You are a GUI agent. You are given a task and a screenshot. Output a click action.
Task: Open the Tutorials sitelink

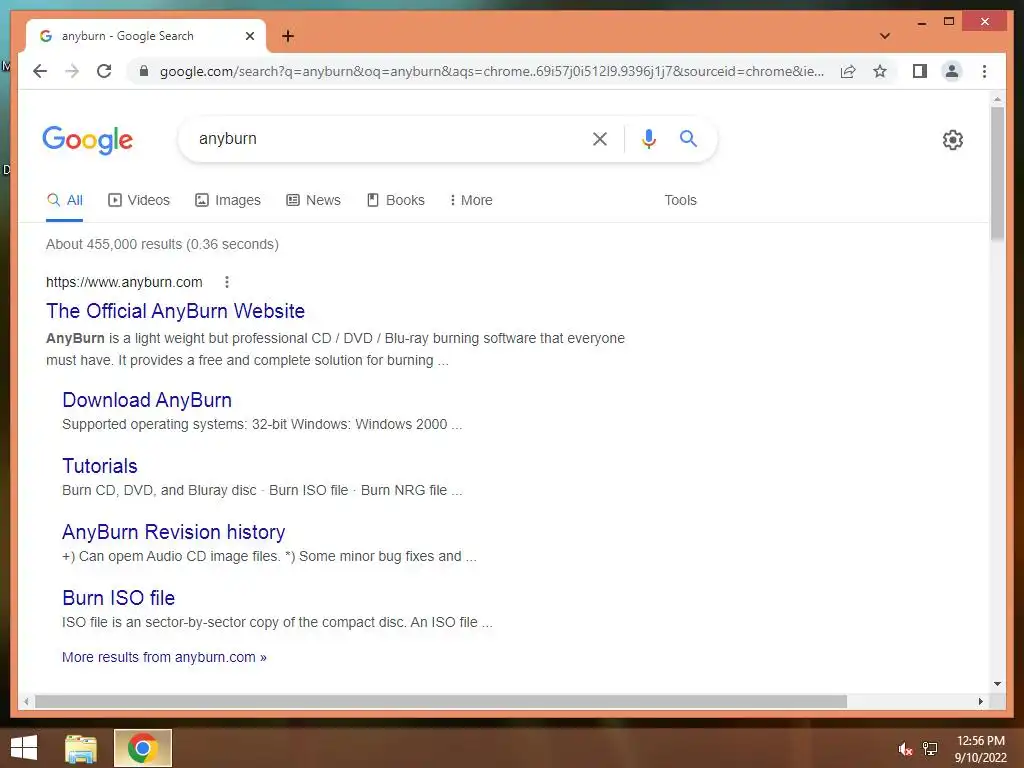point(100,466)
